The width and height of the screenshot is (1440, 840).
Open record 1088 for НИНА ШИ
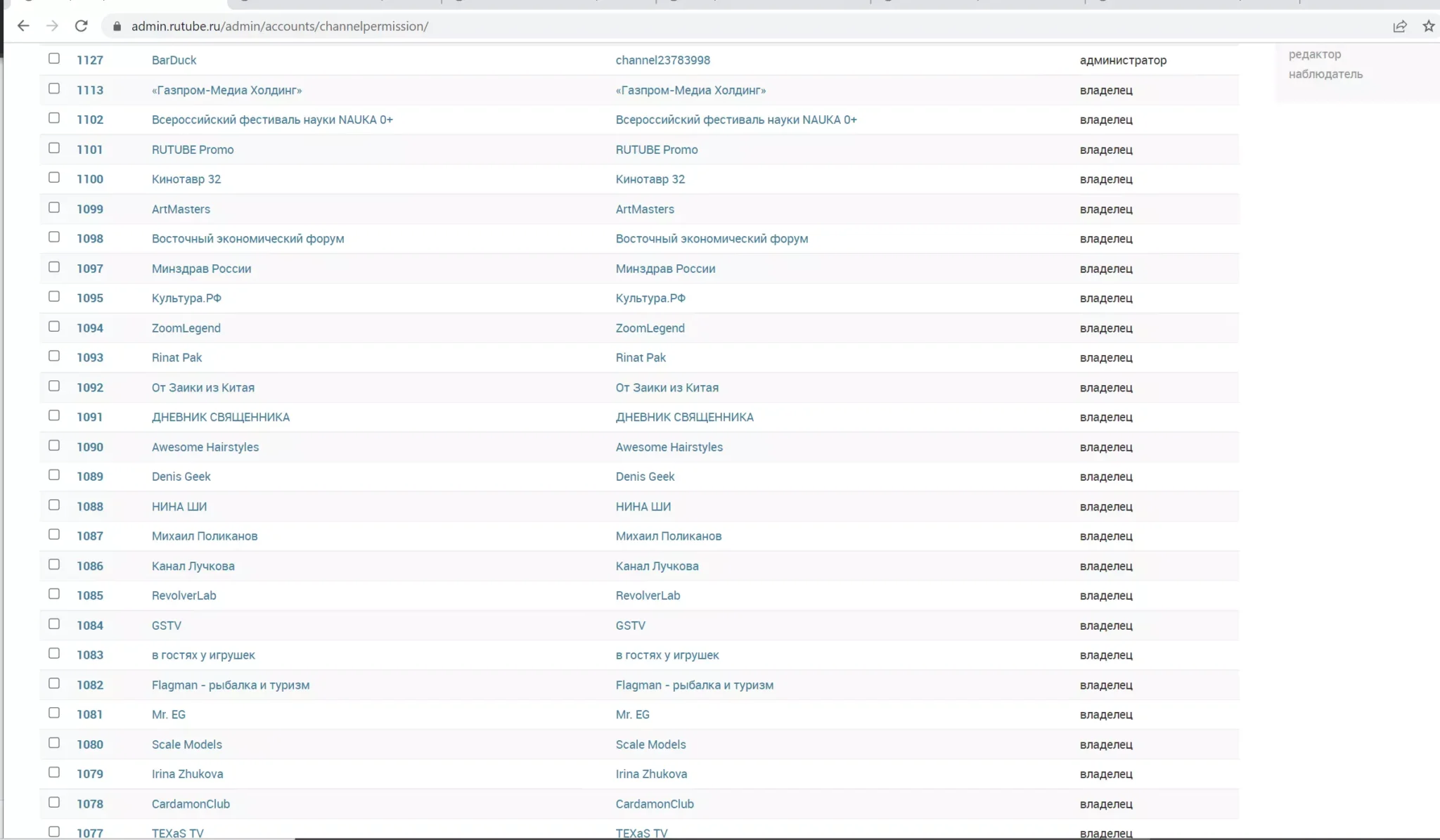pos(90,507)
